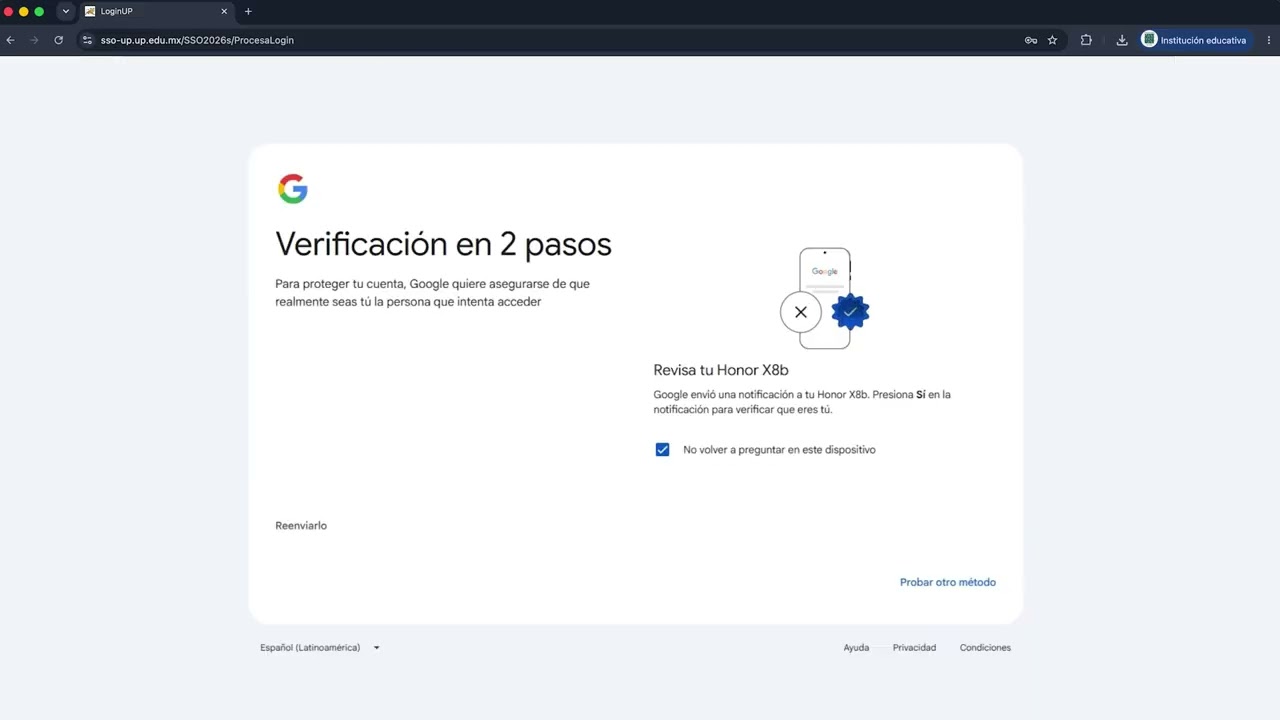This screenshot has height=720, width=1280.
Task: Uncheck No volver a preguntar checkbox
Action: click(x=662, y=450)
